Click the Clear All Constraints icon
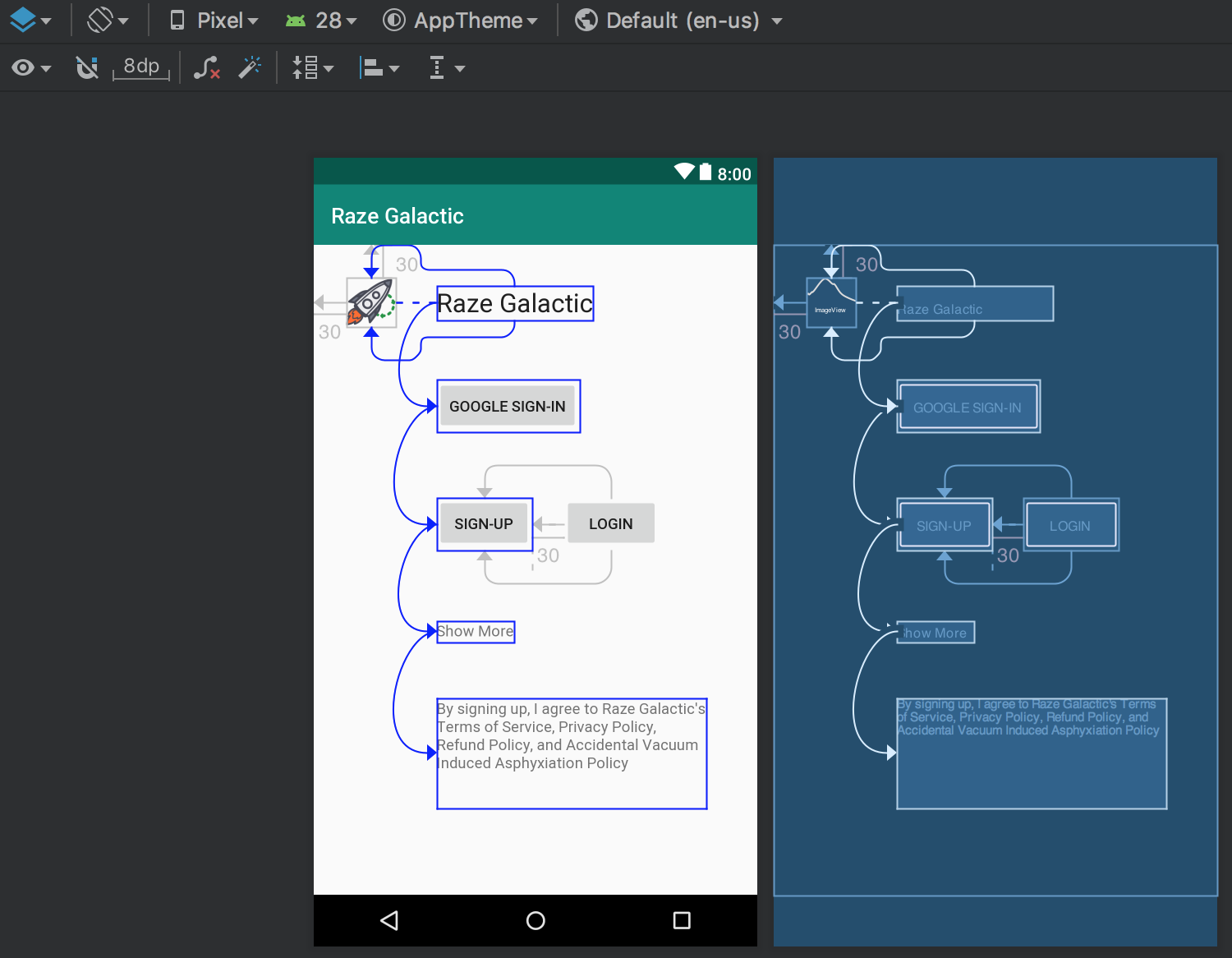This screenshot has height=958, width=1232. (x=206, y=68)
